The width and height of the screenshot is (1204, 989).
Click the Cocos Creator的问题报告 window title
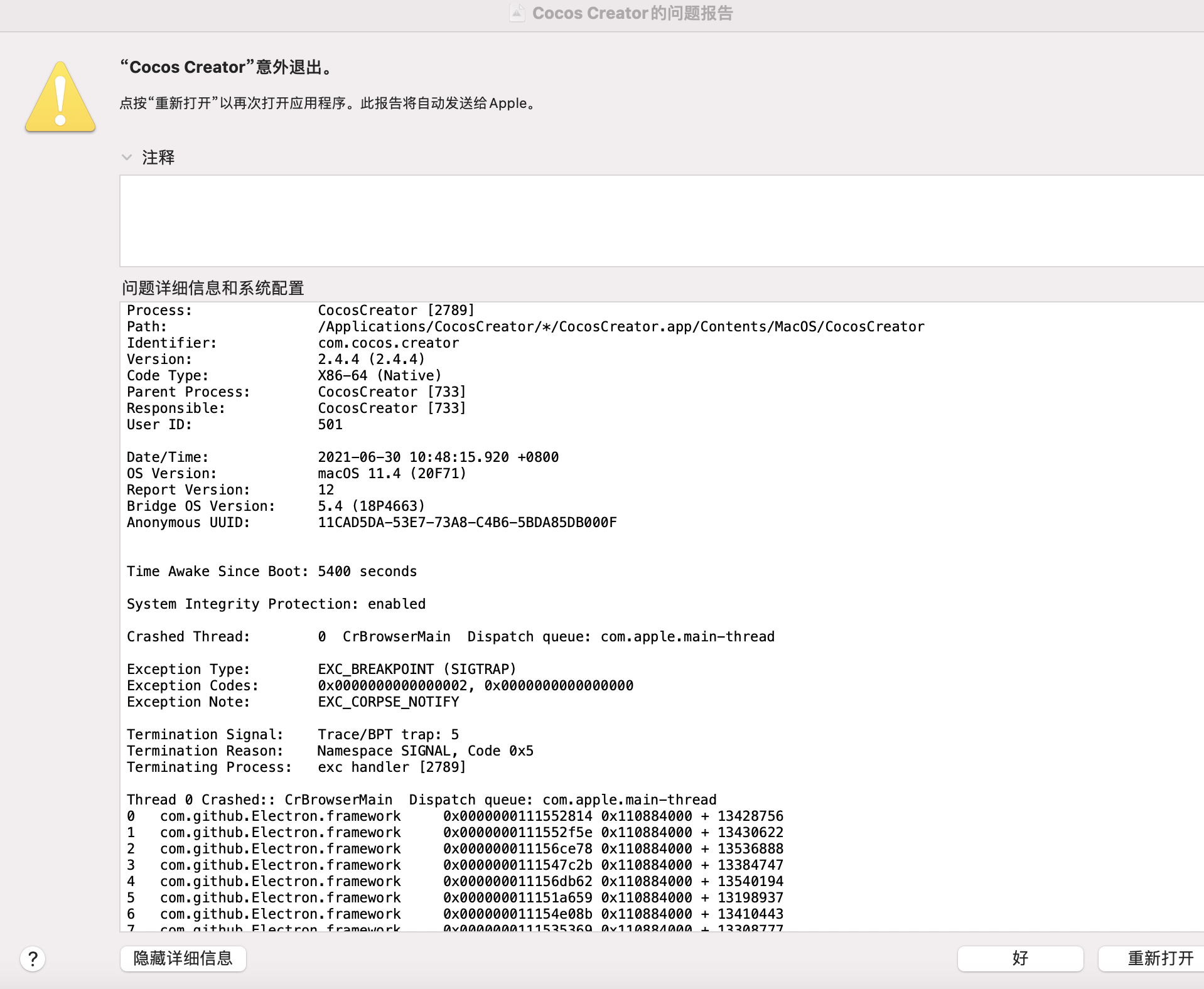(632, 13)
